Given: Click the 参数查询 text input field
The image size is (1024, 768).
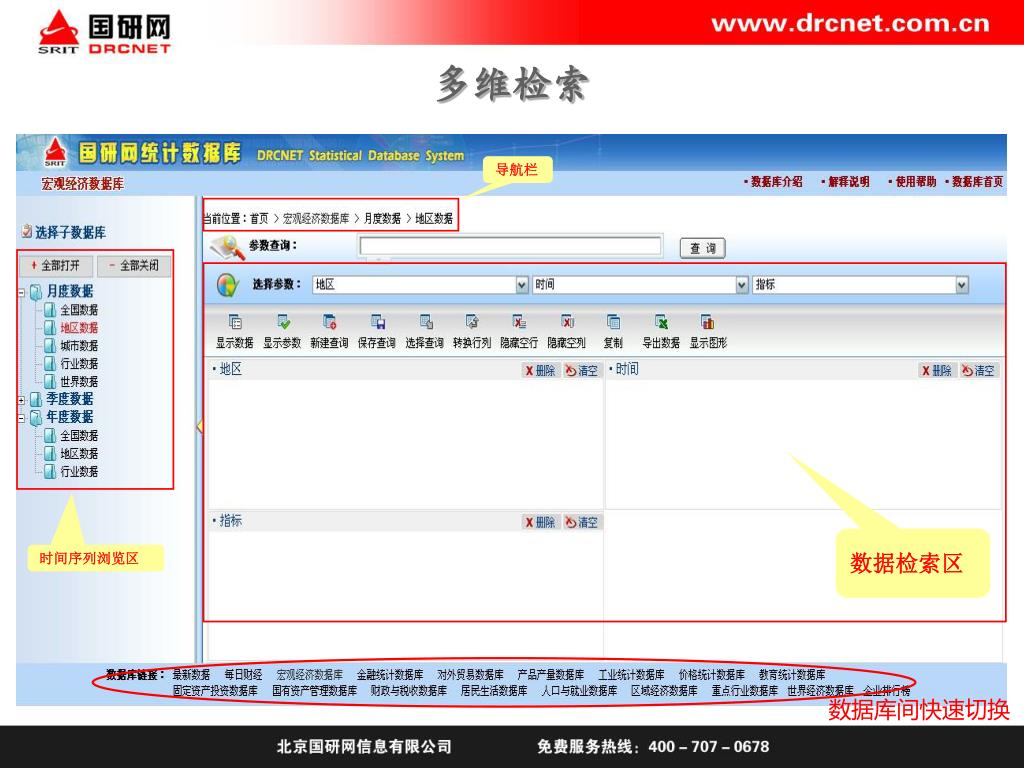Looking at the screenshot, I should 510,246.
